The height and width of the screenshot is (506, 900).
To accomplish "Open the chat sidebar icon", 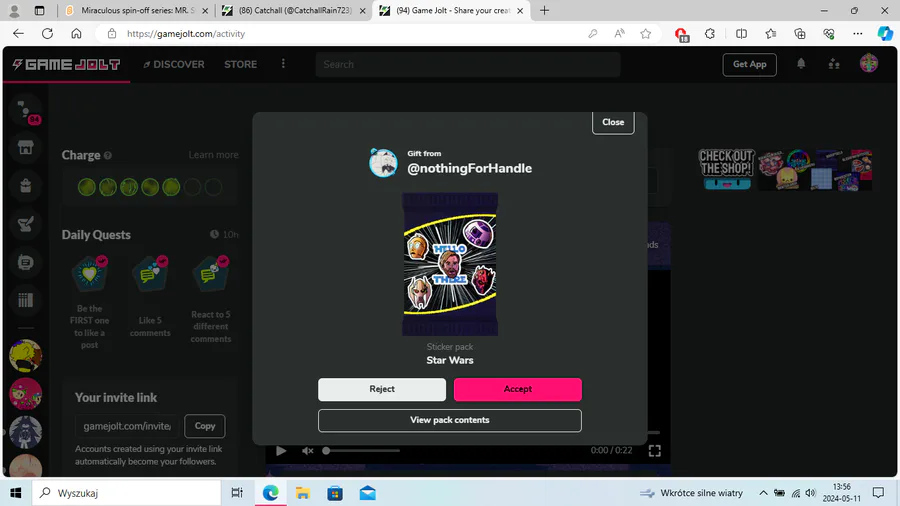I will (x=25, y=262).
